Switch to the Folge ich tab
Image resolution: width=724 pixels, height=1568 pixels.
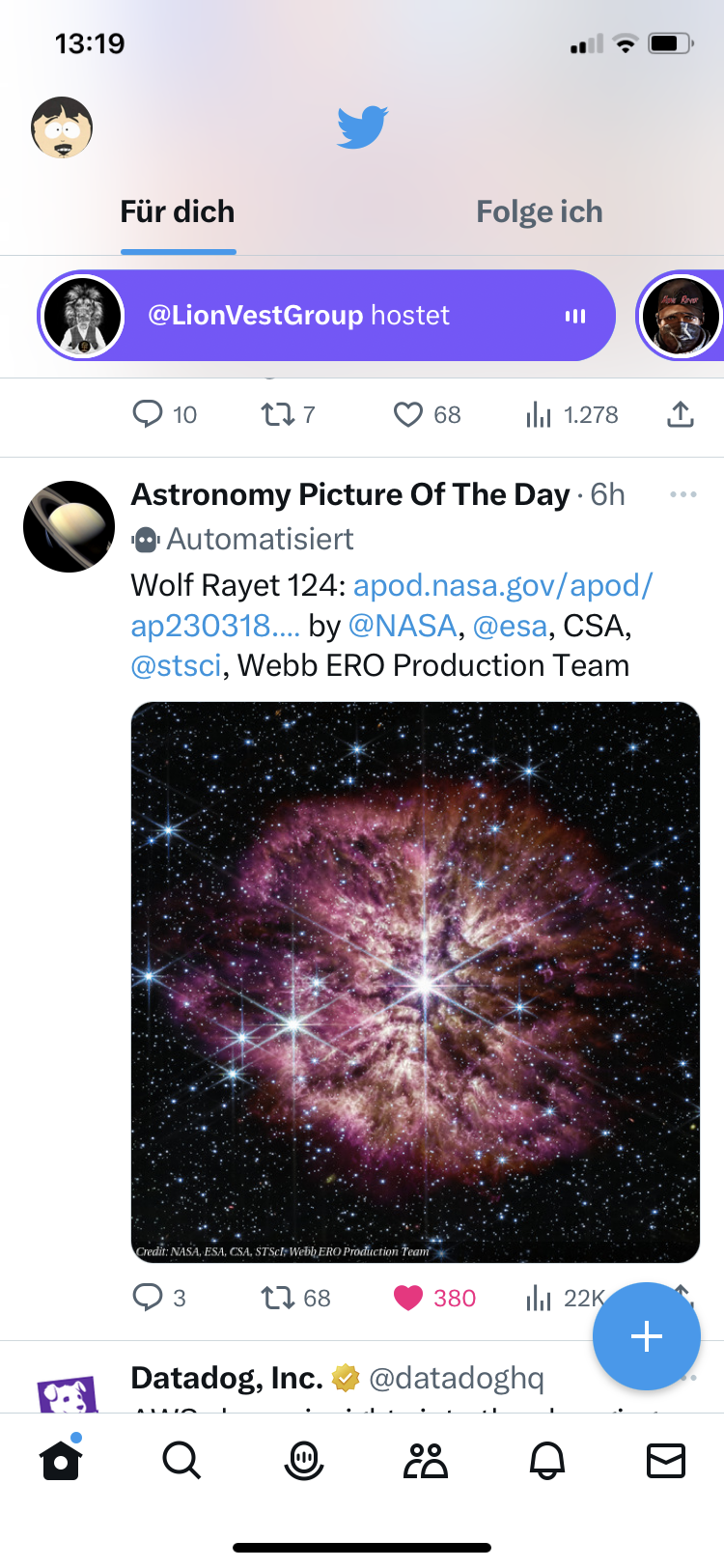pos(539,212)
